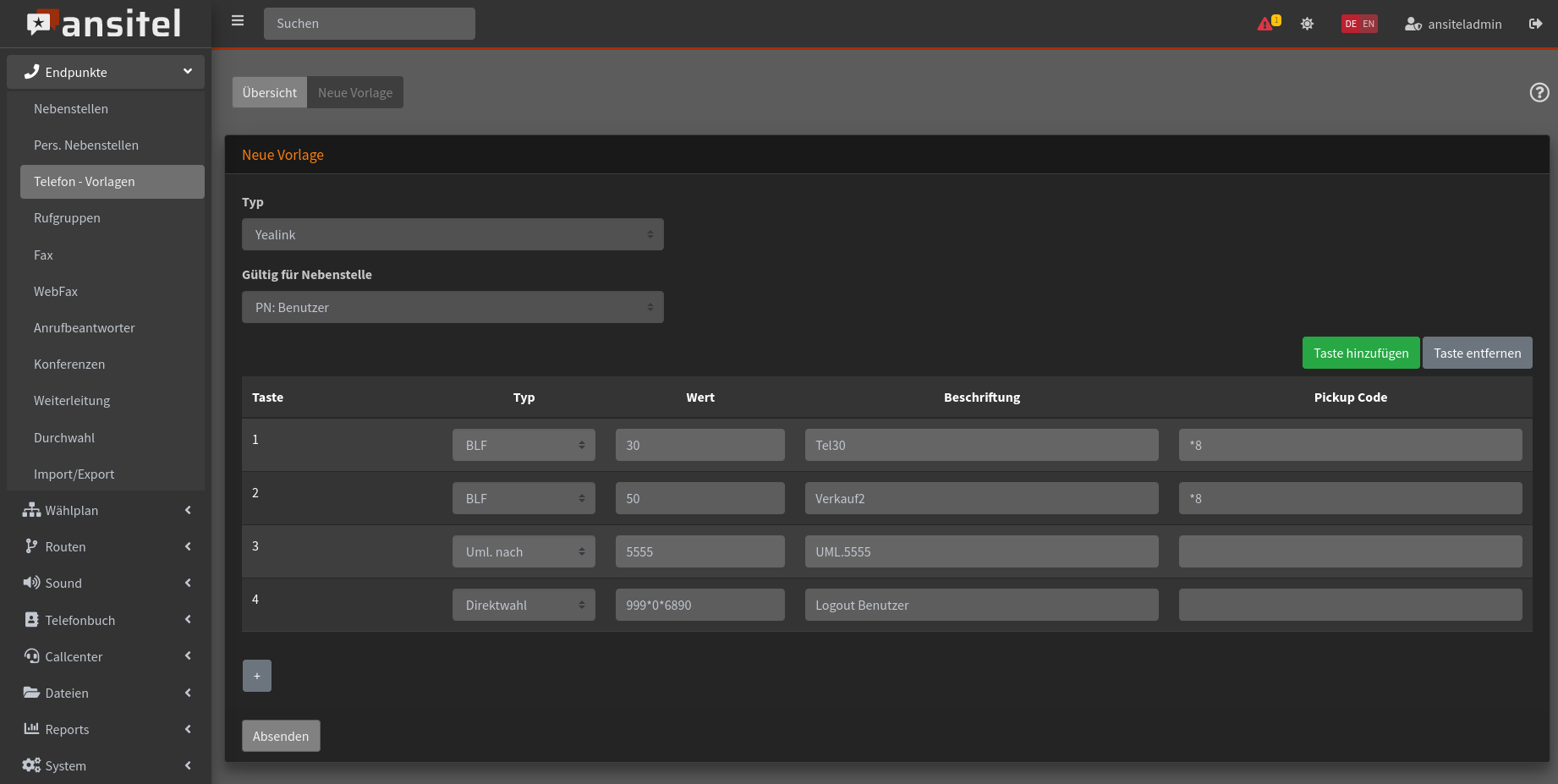
Task: Click the ansitel logo
Action: click(104, 24)
